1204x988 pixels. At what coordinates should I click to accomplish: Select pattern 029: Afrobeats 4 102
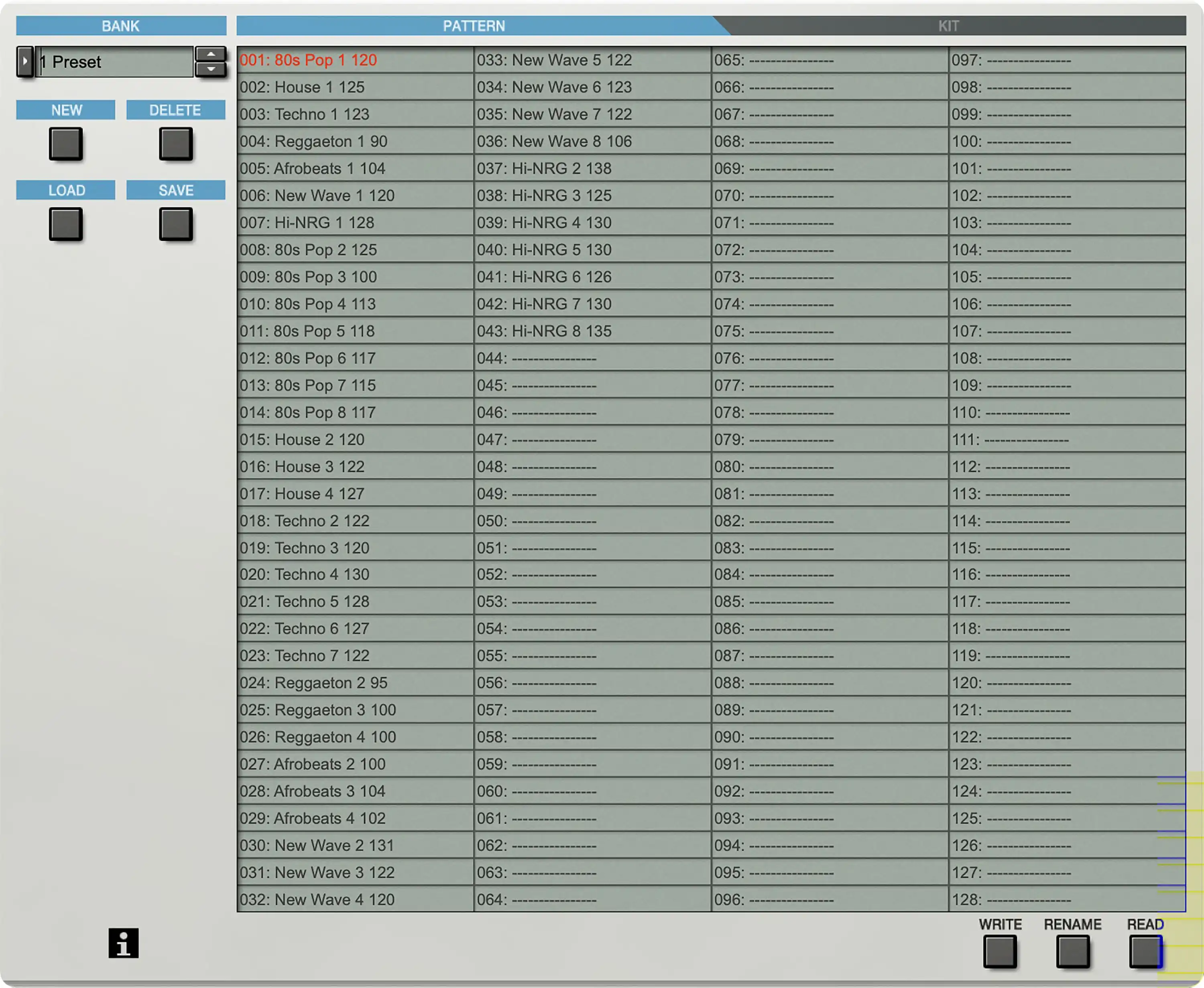coord(355,818)
